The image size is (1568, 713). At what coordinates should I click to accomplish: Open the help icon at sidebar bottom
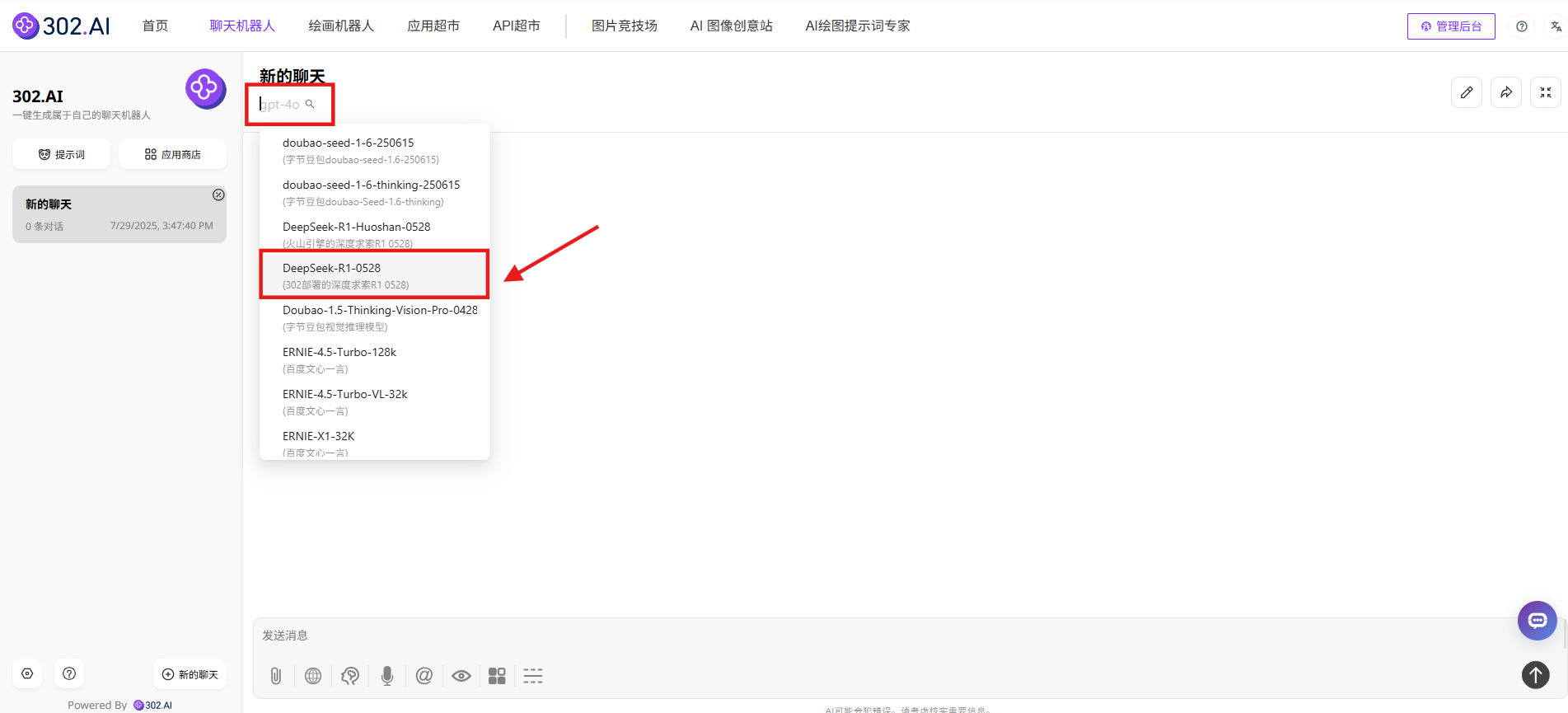pos(69,673)
